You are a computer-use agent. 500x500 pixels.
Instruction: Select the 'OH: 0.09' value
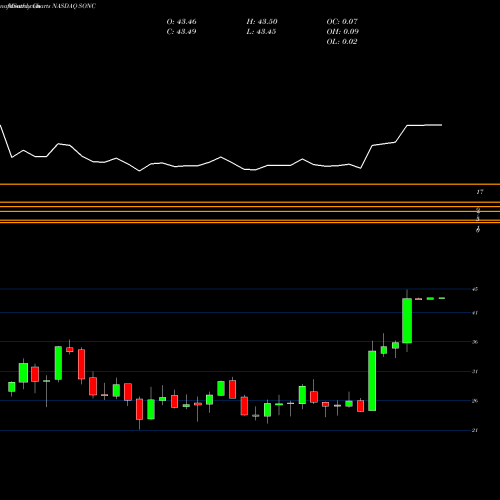coord(342,32)
